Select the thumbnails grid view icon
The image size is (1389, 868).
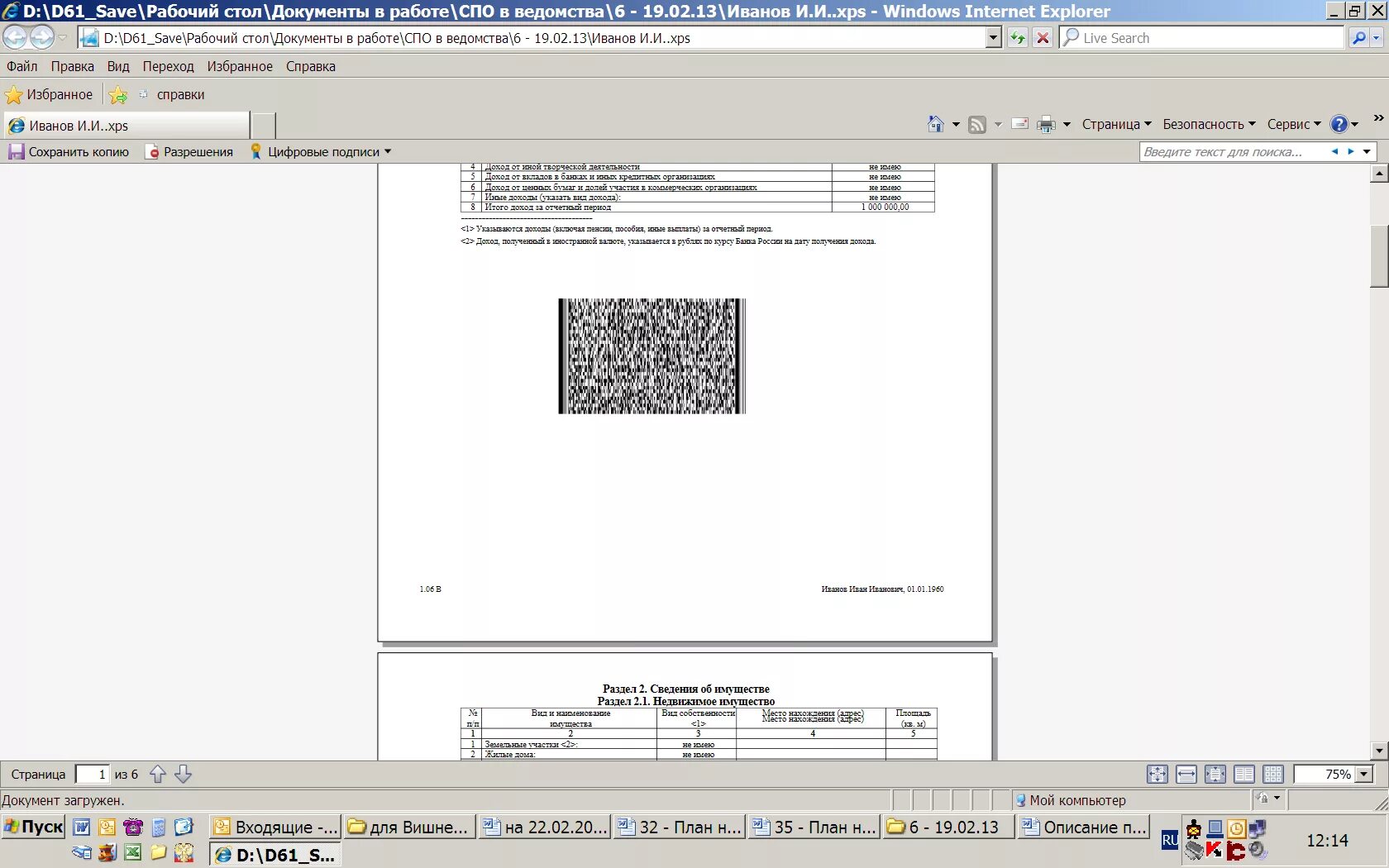(1273, 775)
